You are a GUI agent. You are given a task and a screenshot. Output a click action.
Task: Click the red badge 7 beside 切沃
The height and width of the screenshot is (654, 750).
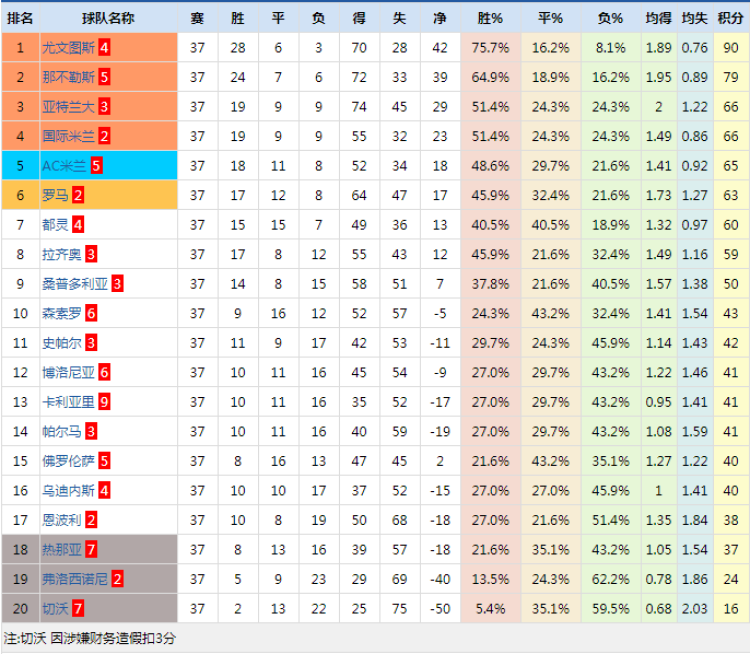(77, 608)
